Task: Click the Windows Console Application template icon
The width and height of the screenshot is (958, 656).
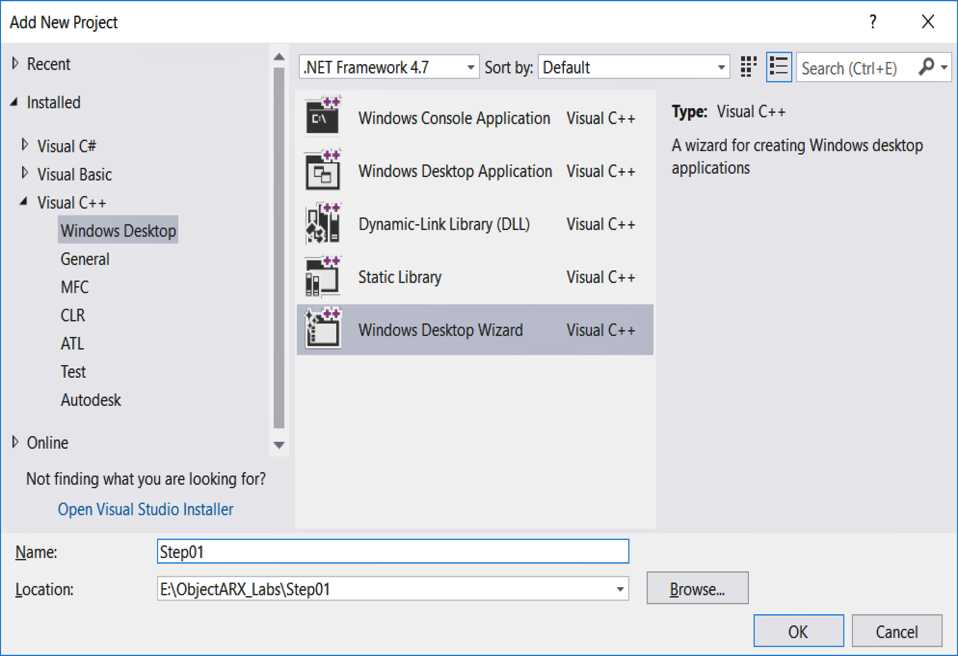Action: [x=323, y=116]
